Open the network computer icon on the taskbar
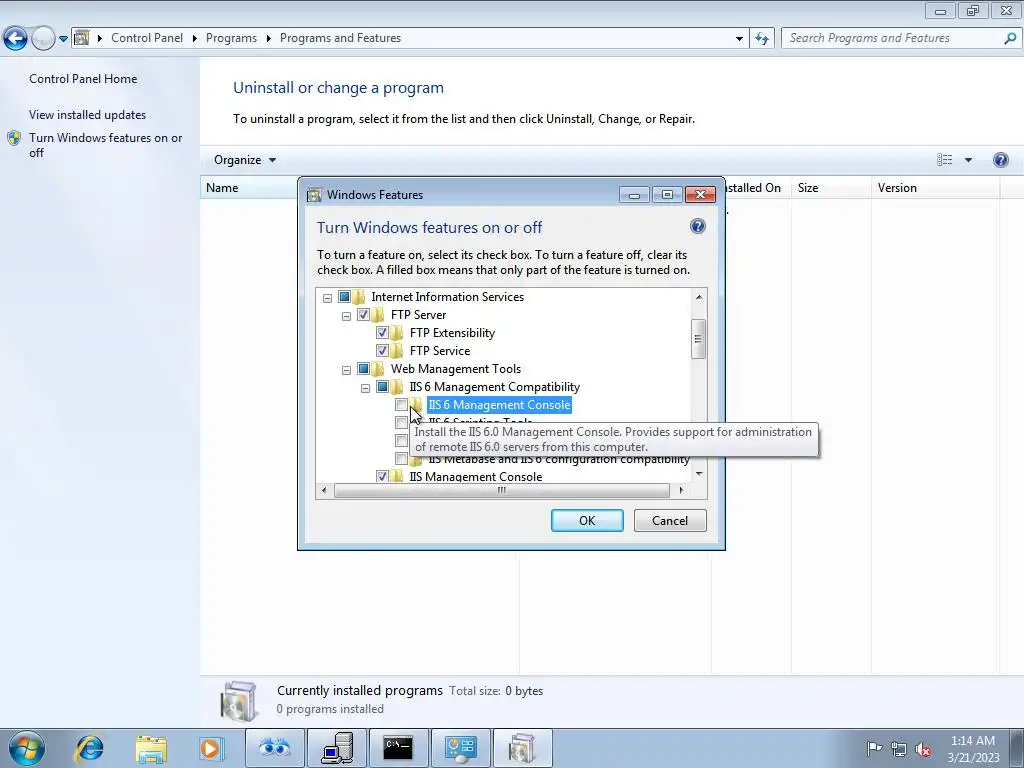Image resolution: width=1024 pixels, height=768 pixels. (336, 748)
